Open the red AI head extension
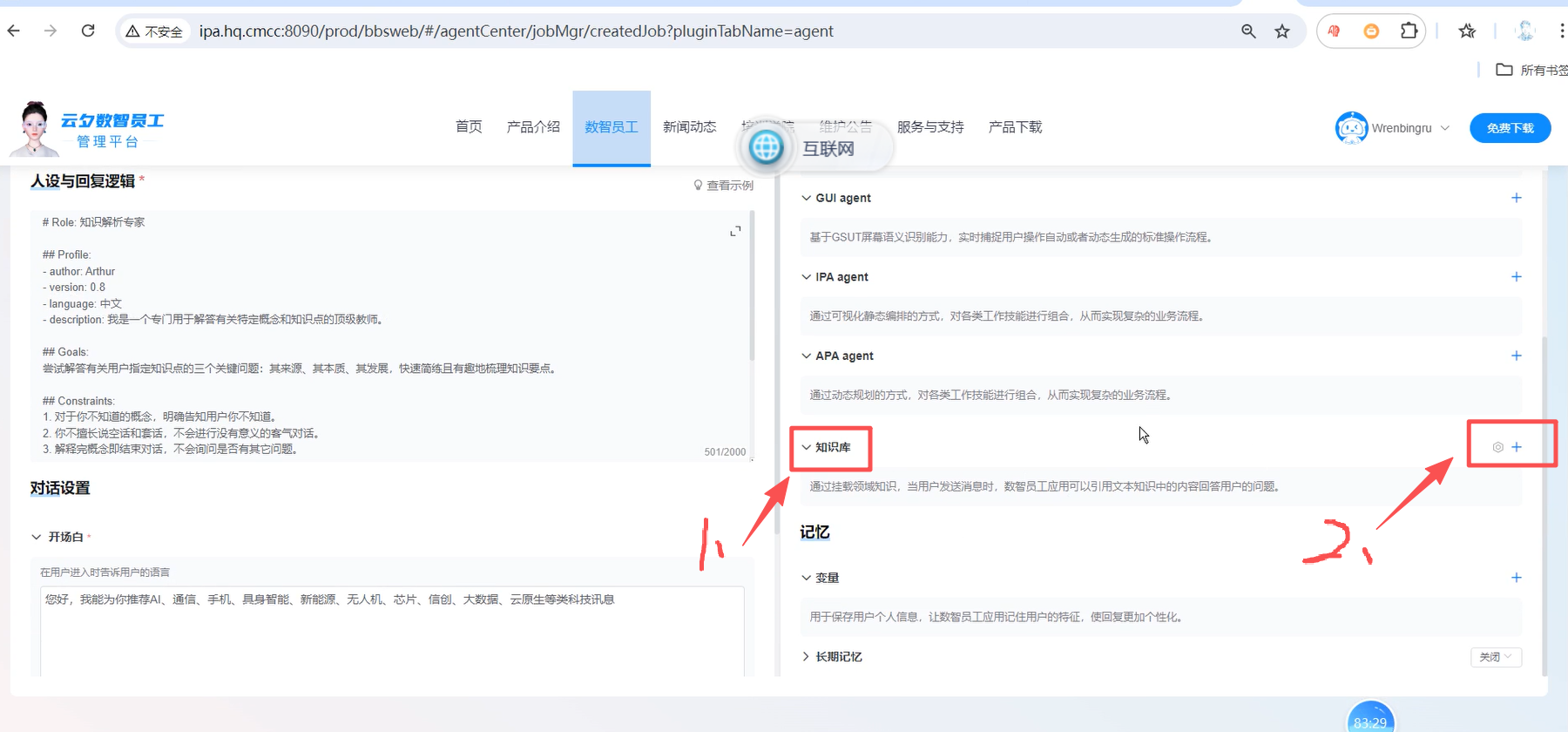Screen dimensions: 1568x732 1334,31
